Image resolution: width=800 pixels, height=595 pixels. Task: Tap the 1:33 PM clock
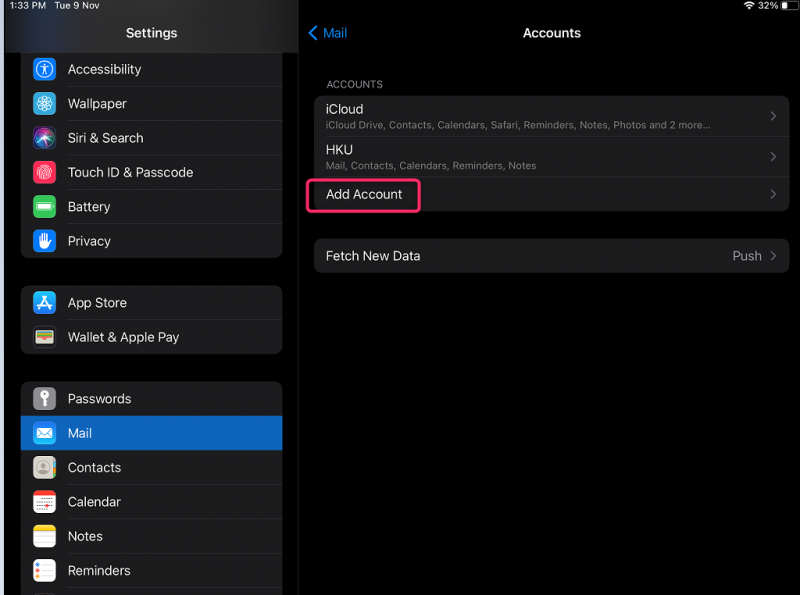(28, 6)
